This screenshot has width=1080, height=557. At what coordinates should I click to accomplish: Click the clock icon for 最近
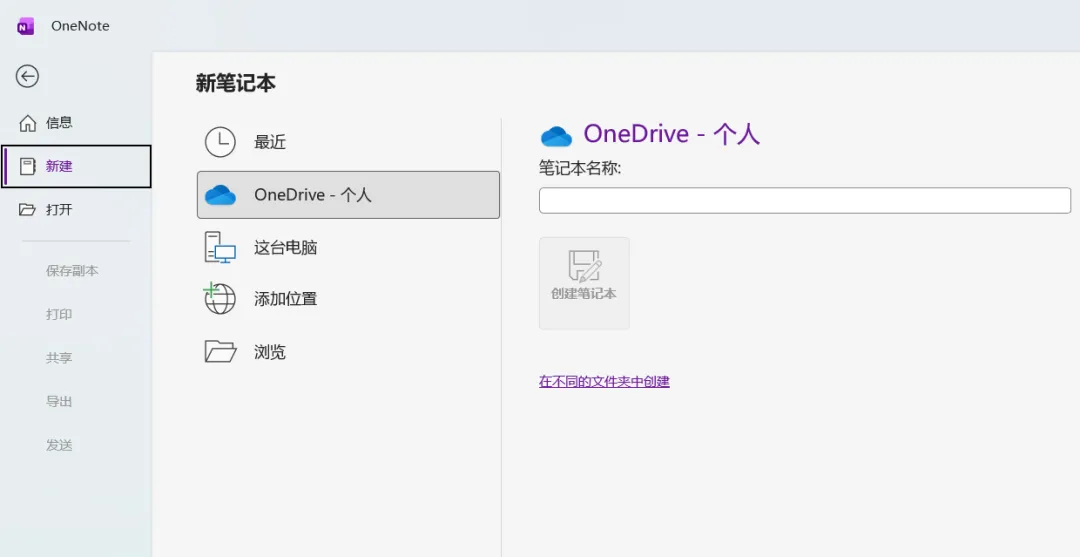(x=220, y=142)
